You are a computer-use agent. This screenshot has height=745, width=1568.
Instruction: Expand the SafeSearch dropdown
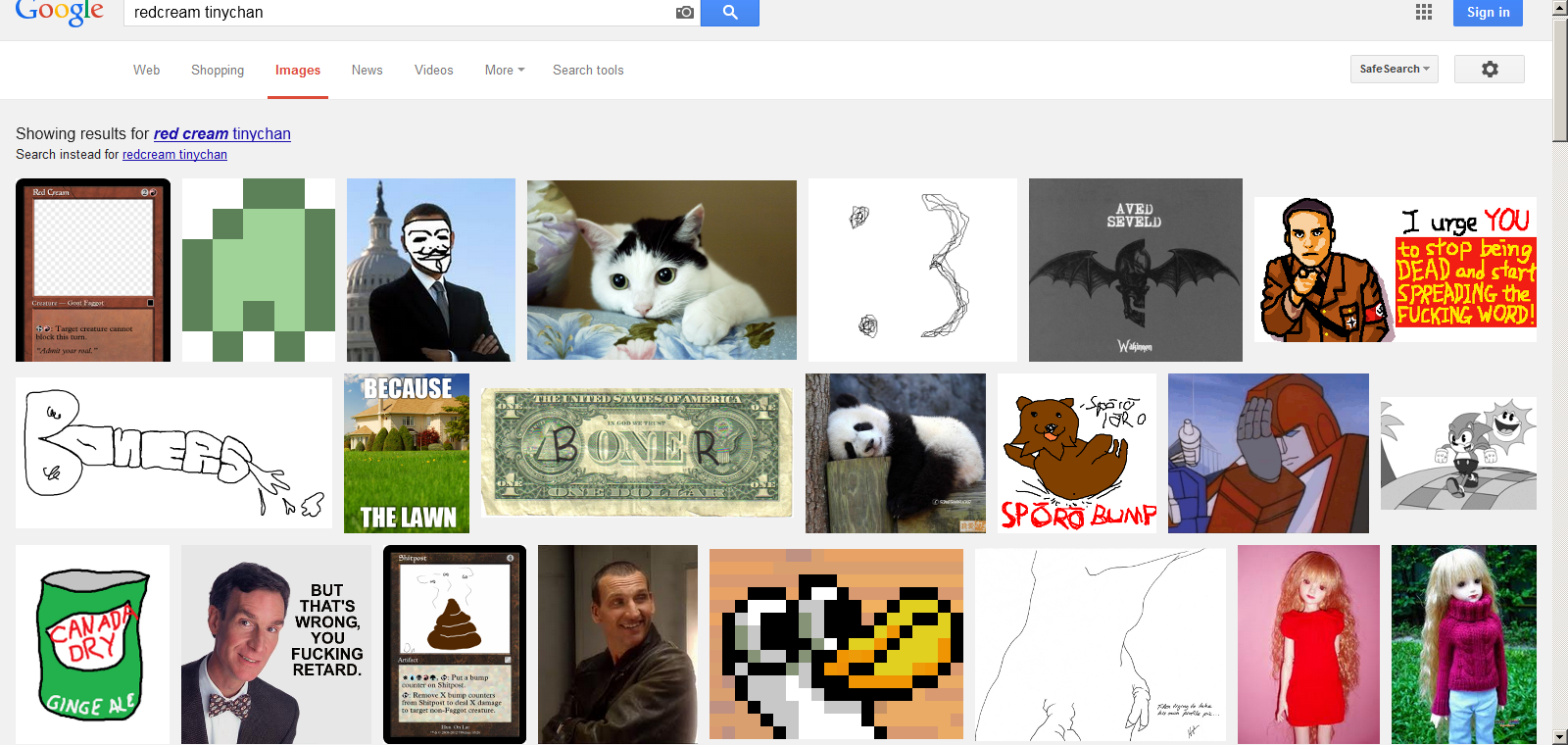[1394, 70]
